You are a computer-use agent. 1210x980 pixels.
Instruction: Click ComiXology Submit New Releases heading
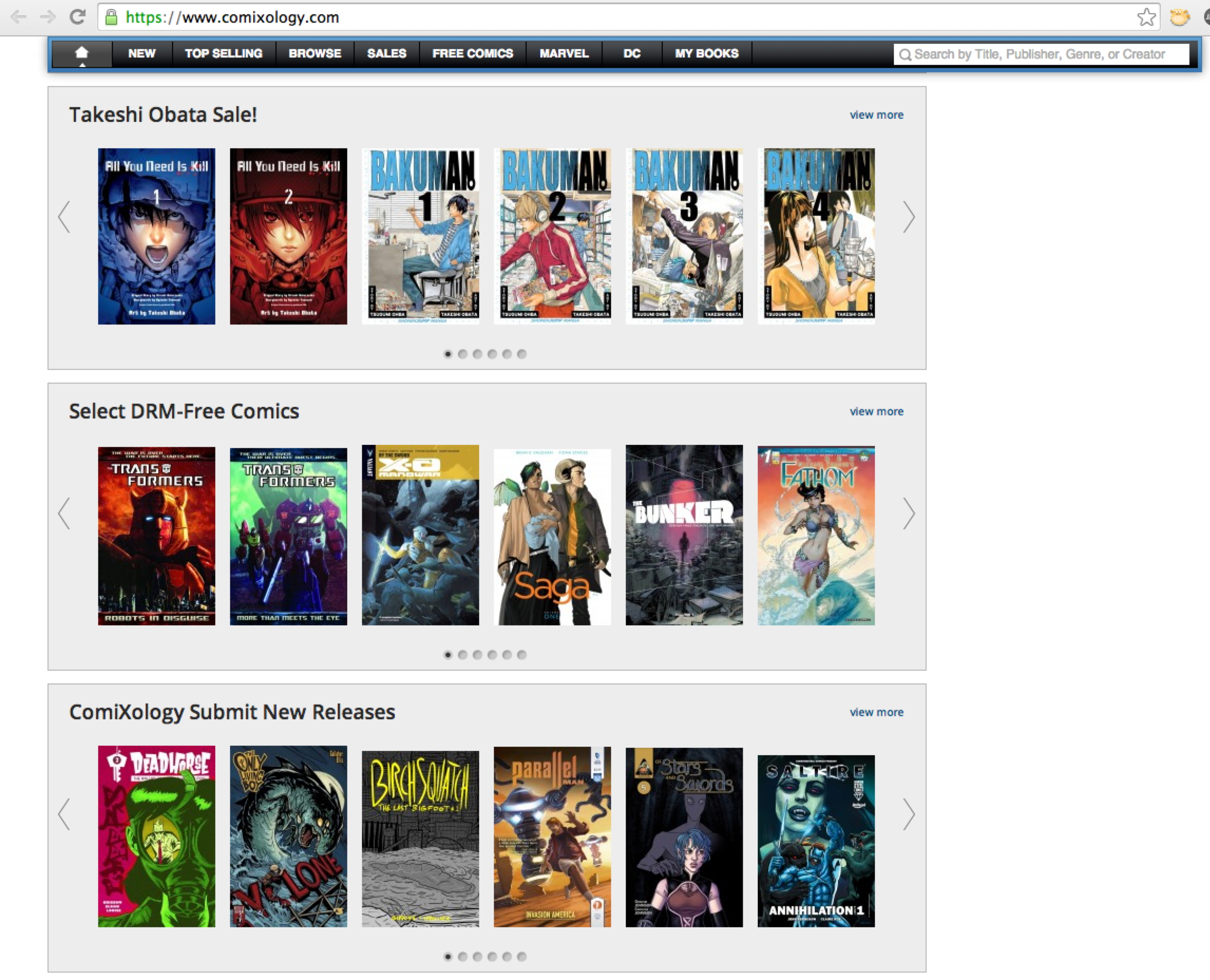232,712
